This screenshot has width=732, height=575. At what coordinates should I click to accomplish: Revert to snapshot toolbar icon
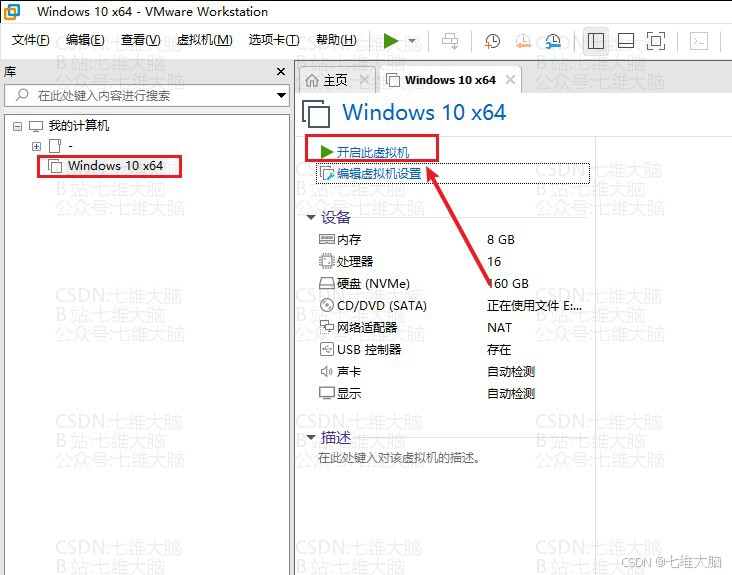pyautogui.click(x=523, y=41)
